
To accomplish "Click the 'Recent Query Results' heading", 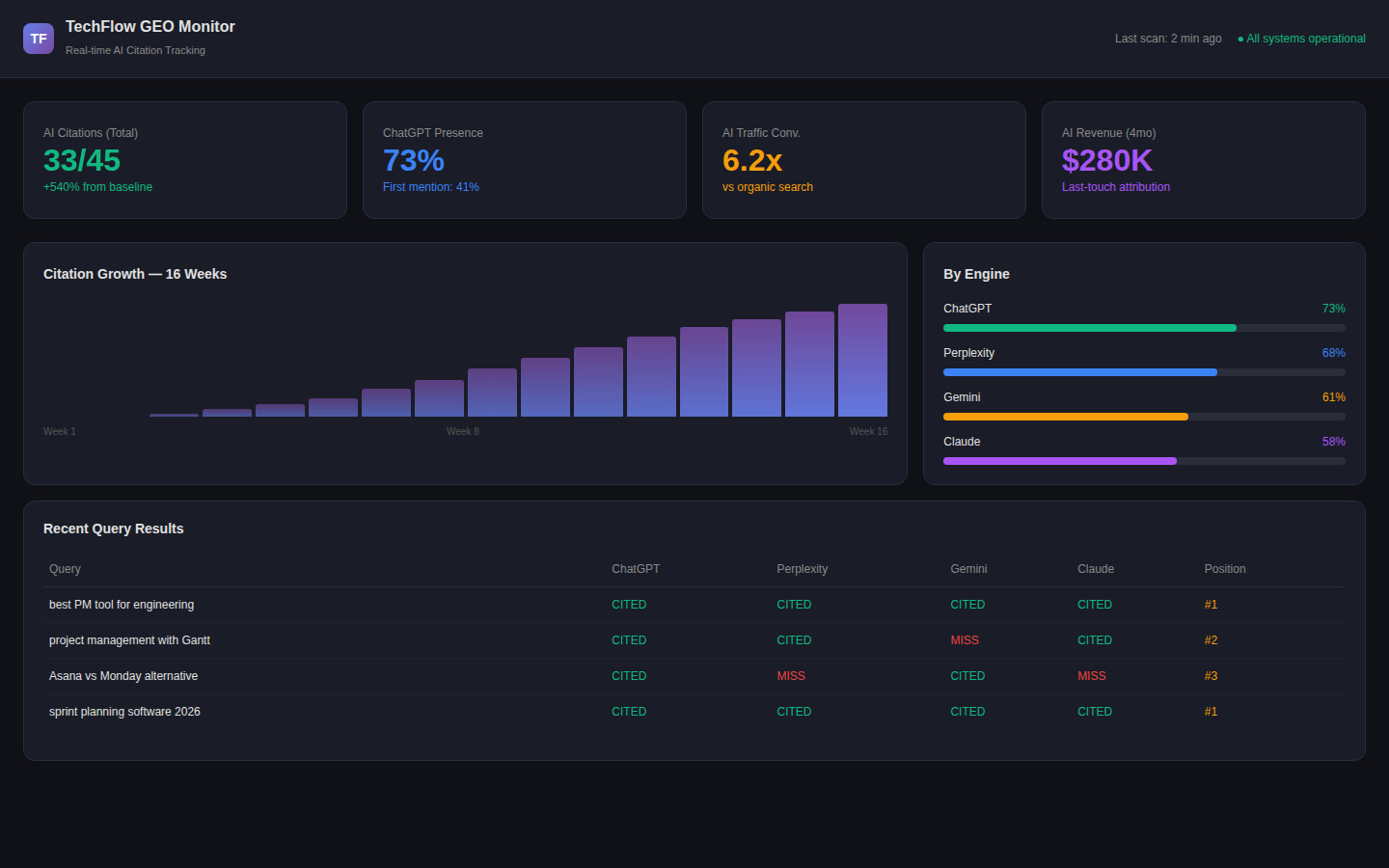I will (114, 529).
